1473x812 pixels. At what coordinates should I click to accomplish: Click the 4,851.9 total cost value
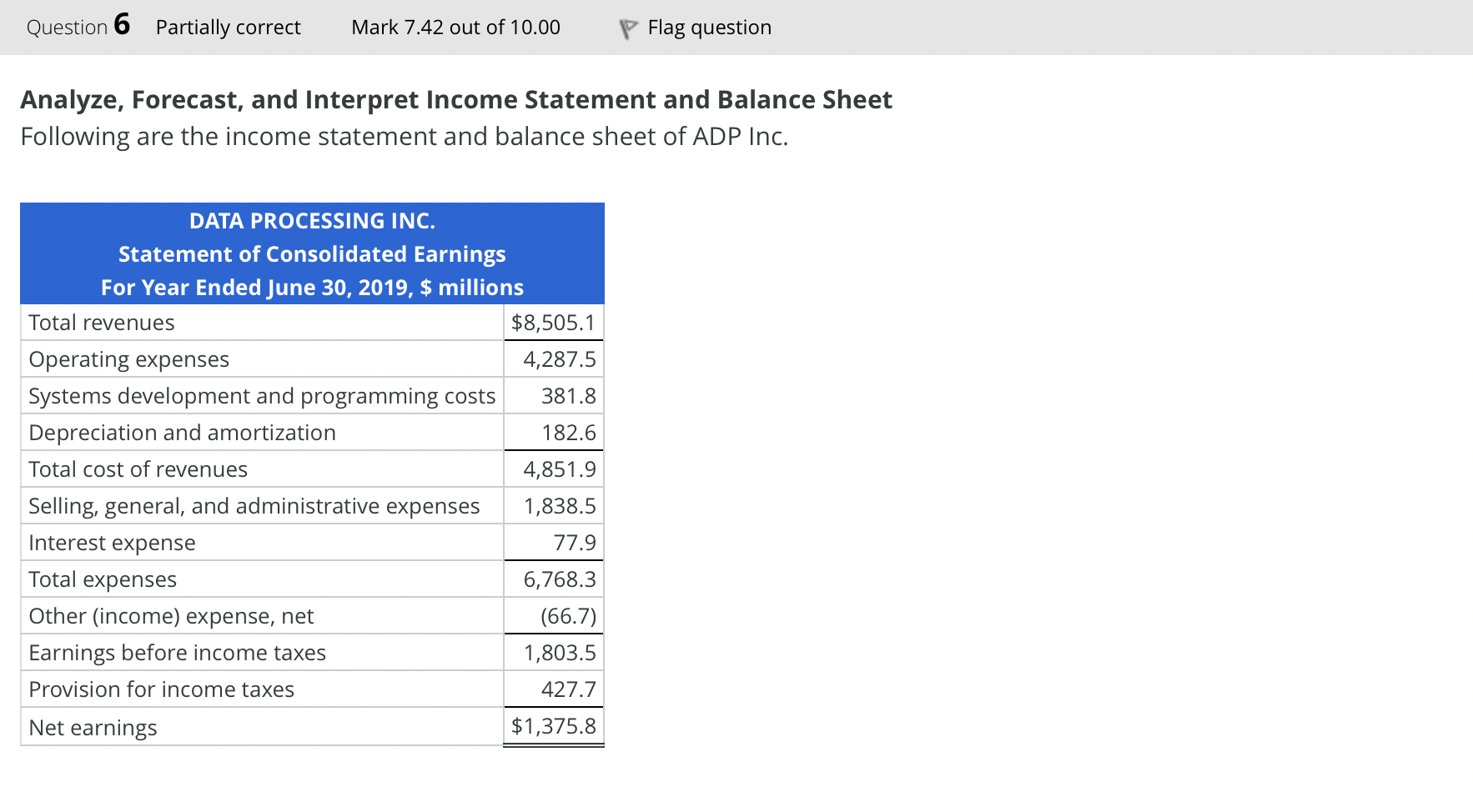click(560, 469)
